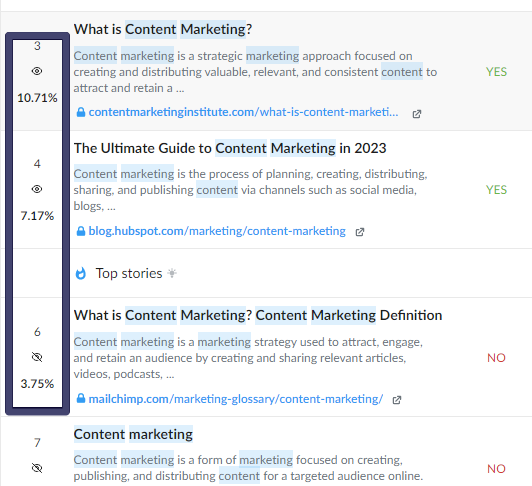Viewport: 532px width, 486px height.
Task: Toggle visibility eye for result 3
Action: pyautogui.click(x=37, y=71)
